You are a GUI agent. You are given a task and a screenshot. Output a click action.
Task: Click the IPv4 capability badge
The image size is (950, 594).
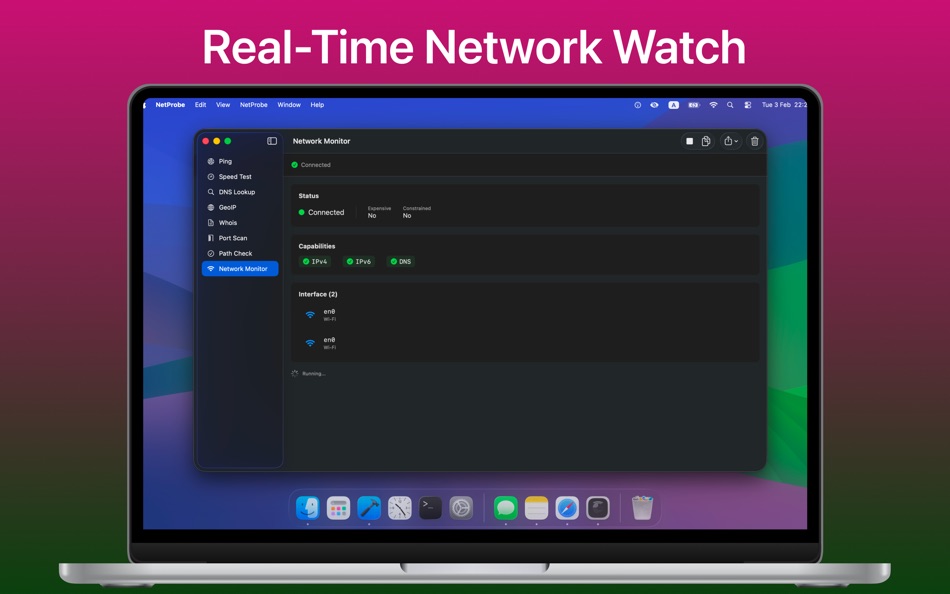coord(317,261)
